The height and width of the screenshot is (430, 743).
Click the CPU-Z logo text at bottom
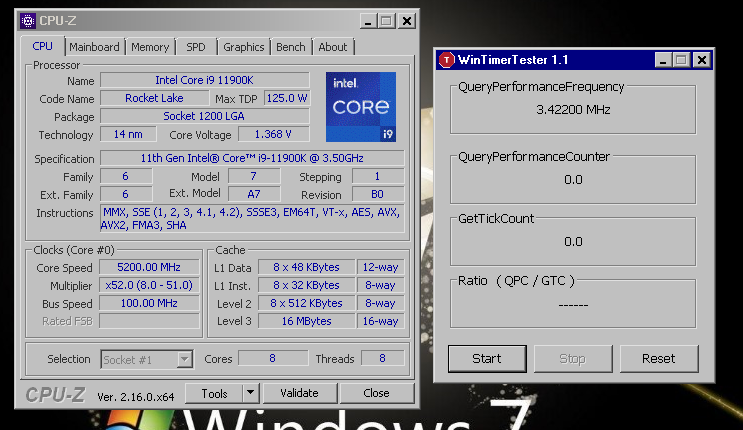(55, 394)
